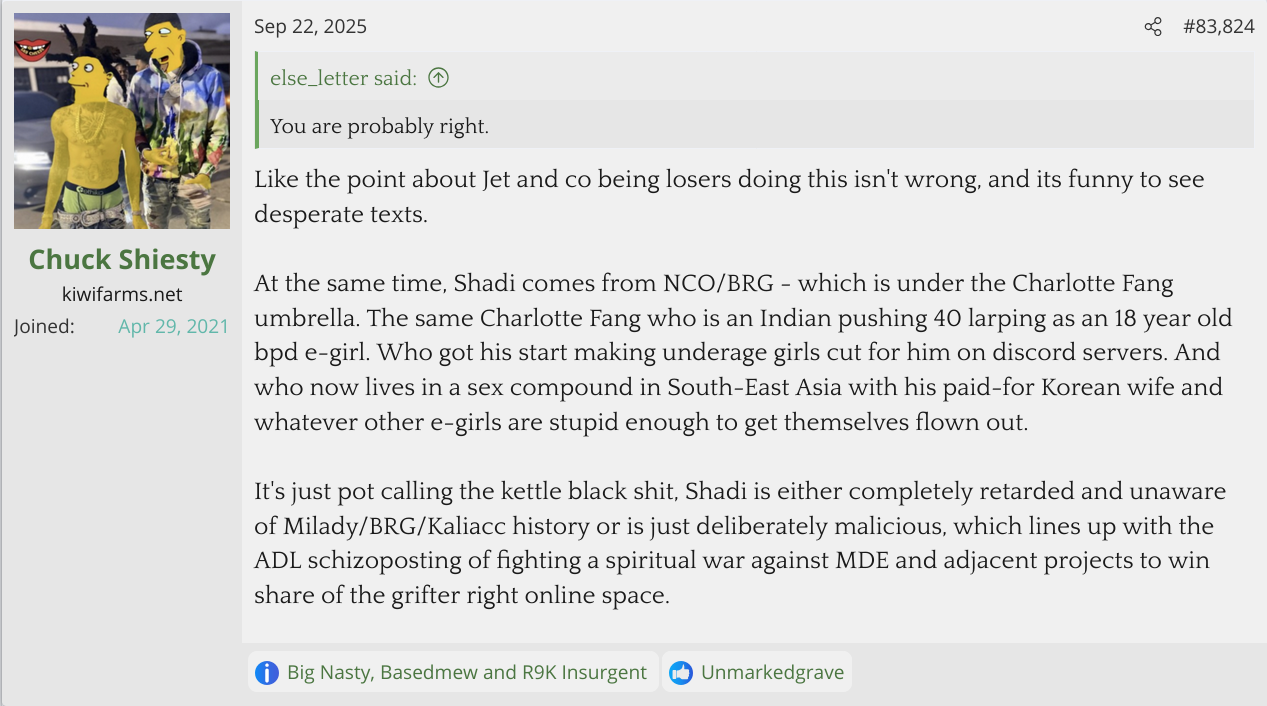The height and width of the screenshot is (706, 1267).
Task: Click the kiwifarms.net user title
Action: pyautogui.click(x=122, y=295)
